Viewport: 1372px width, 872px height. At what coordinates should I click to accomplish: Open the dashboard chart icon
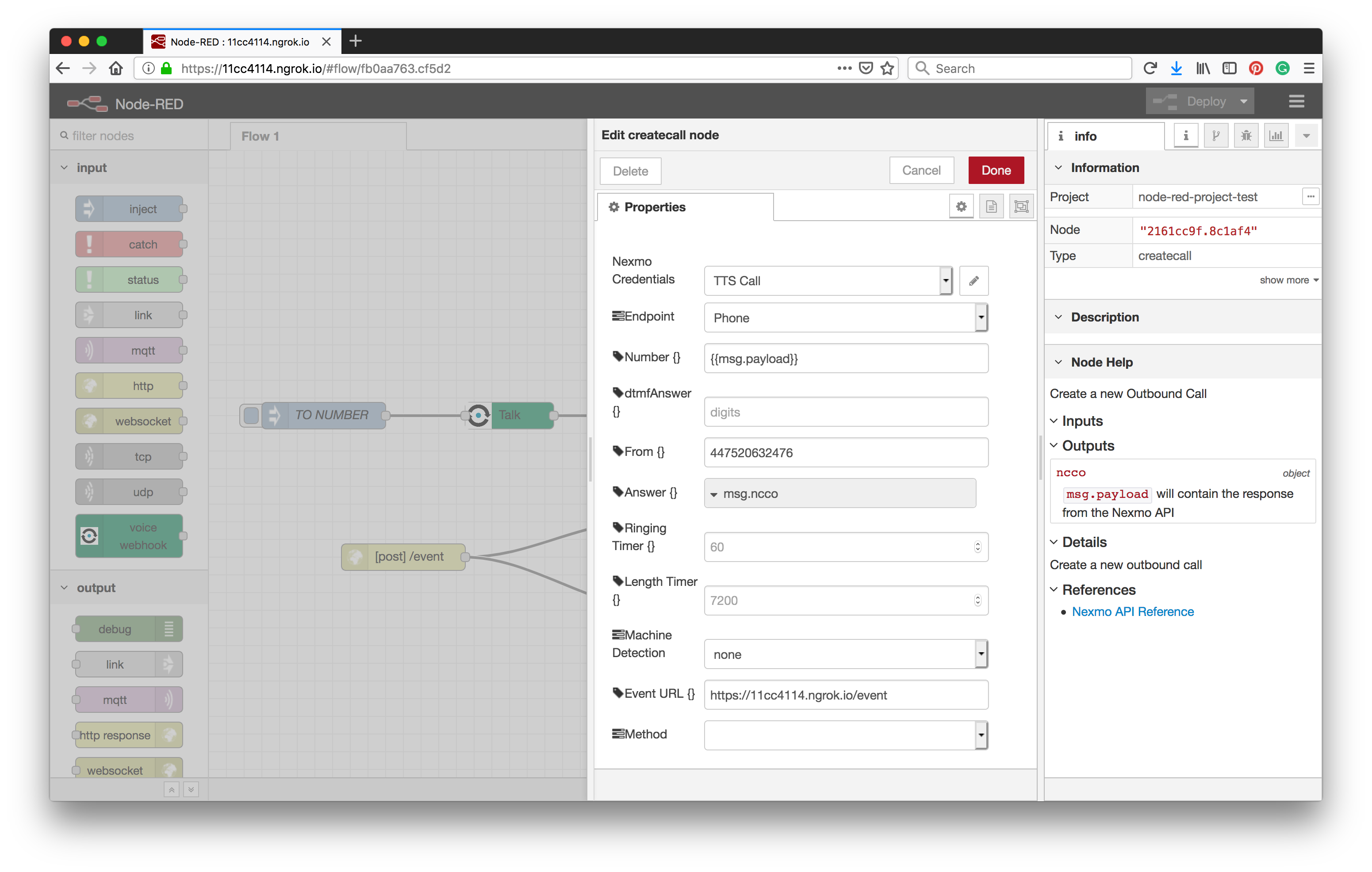(x=1276, y=136)
